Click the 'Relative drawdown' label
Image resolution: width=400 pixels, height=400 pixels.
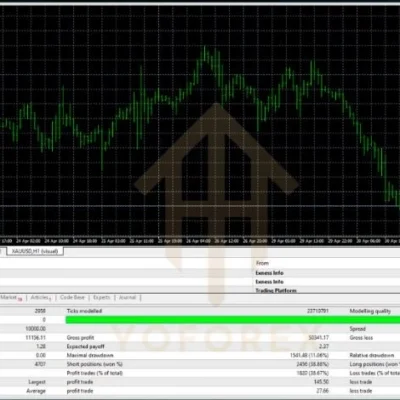tap(372, 355)
